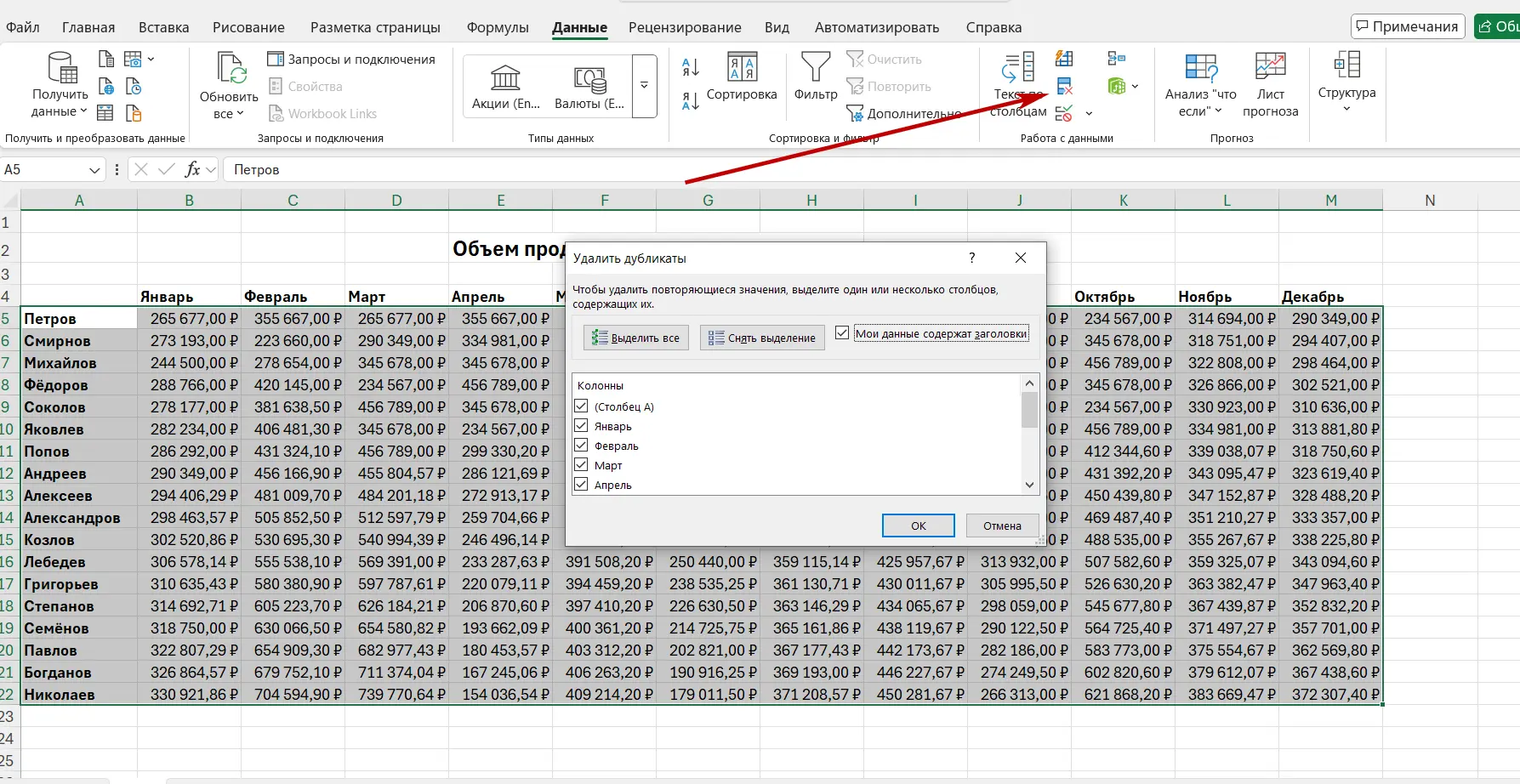Click the Forecast Sheet (Лист прогноза) icon

coord(1270,83)
